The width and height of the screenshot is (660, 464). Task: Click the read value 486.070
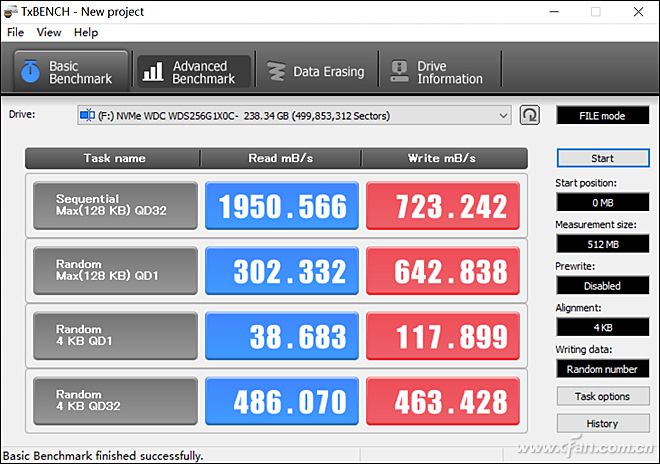point(282,401)
